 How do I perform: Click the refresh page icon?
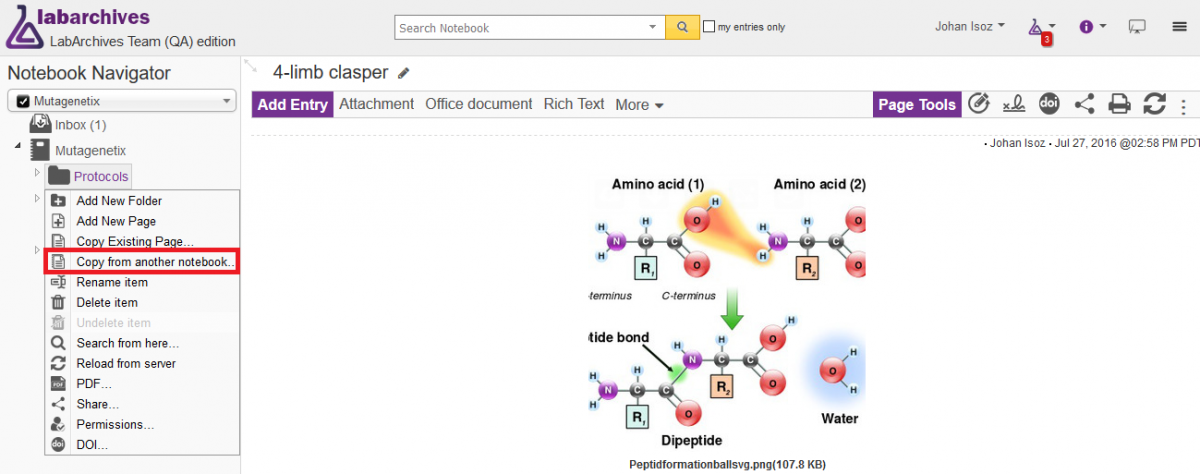pyautogui.click(x=1154, y=104)
